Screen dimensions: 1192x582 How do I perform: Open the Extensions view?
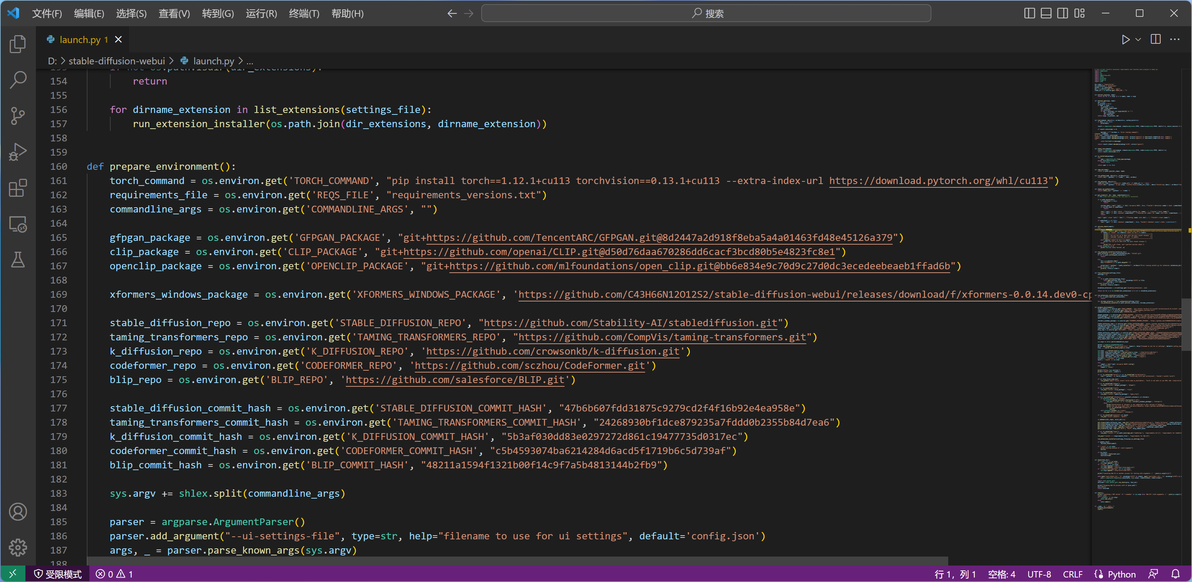point(17,188)
